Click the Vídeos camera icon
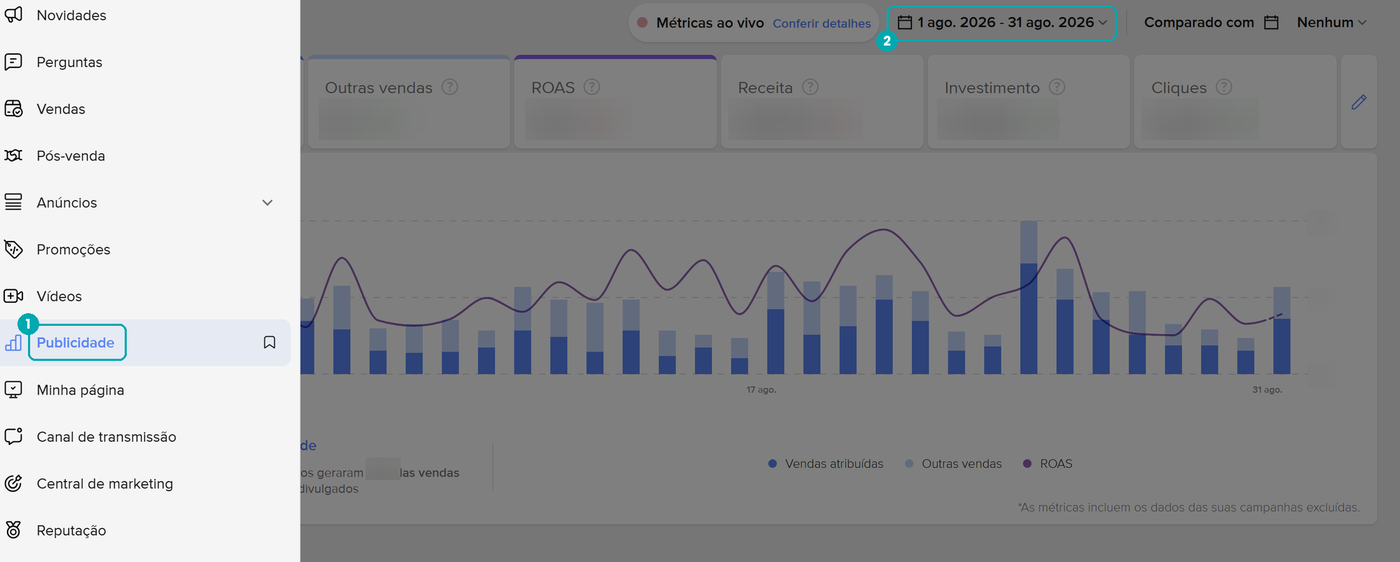1400x562 pixels. point(13,296)
